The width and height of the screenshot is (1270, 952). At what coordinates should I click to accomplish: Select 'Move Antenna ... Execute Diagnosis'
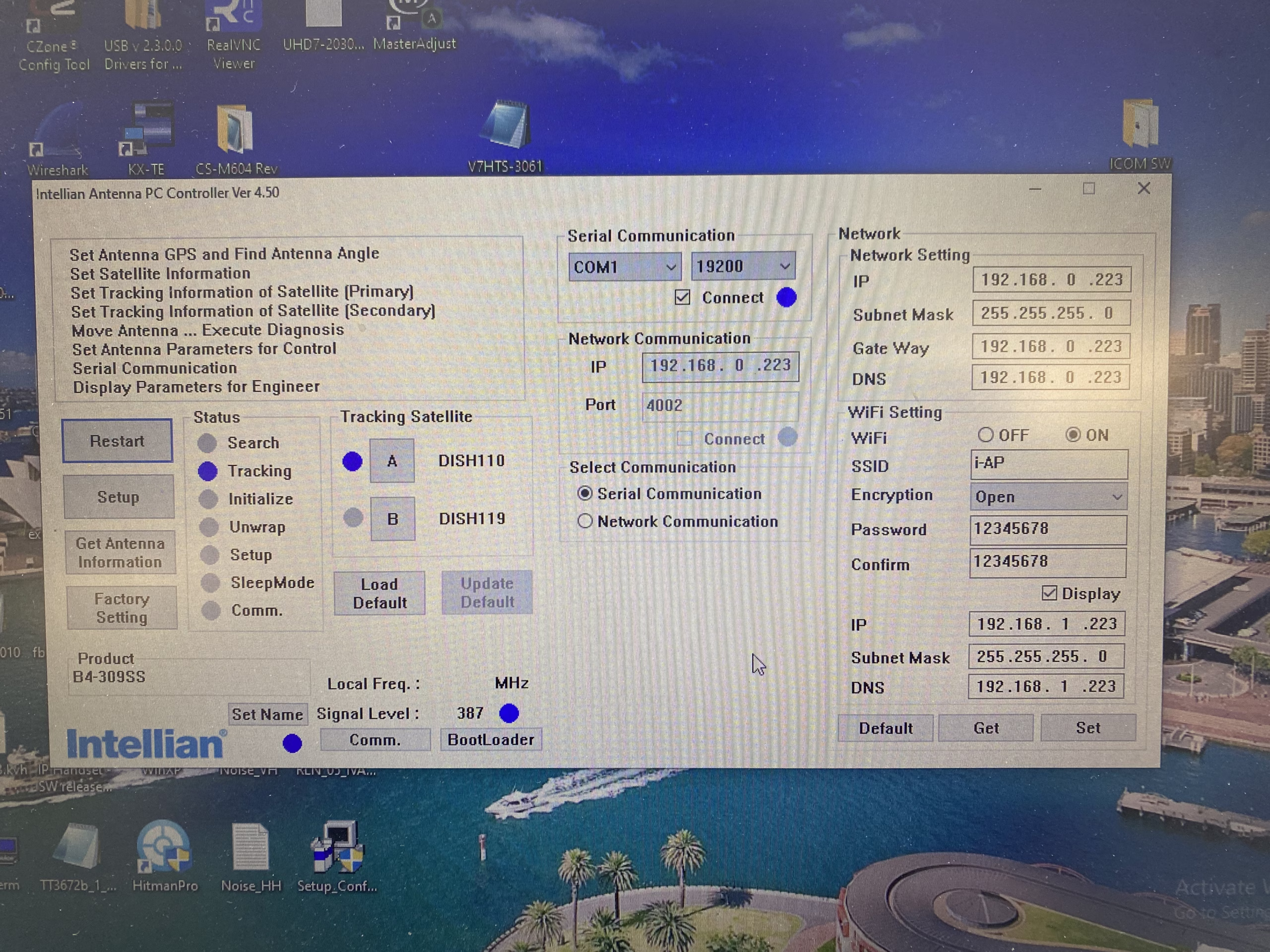[208, 330]
